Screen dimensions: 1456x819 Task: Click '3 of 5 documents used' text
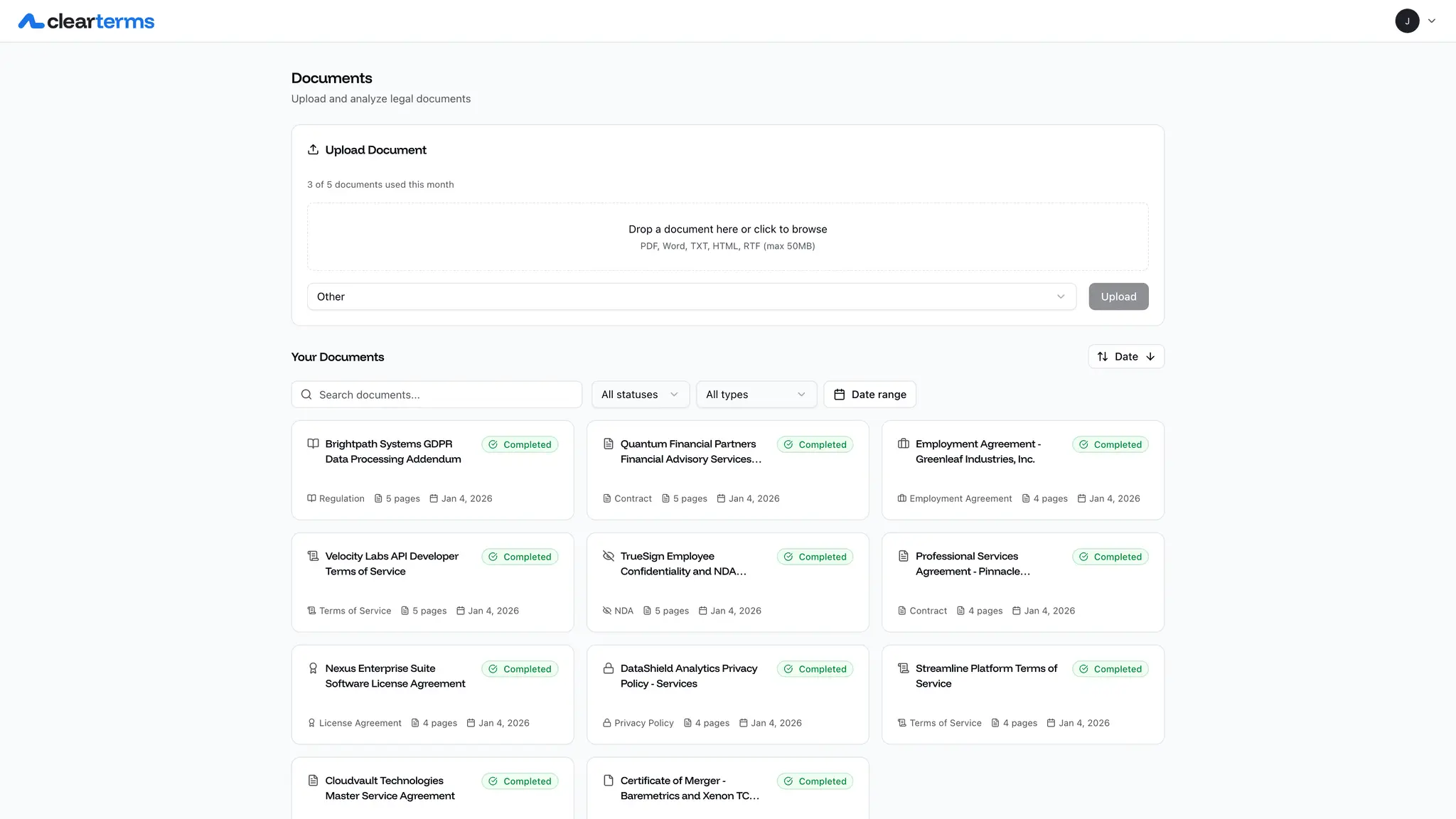[380, 184]
